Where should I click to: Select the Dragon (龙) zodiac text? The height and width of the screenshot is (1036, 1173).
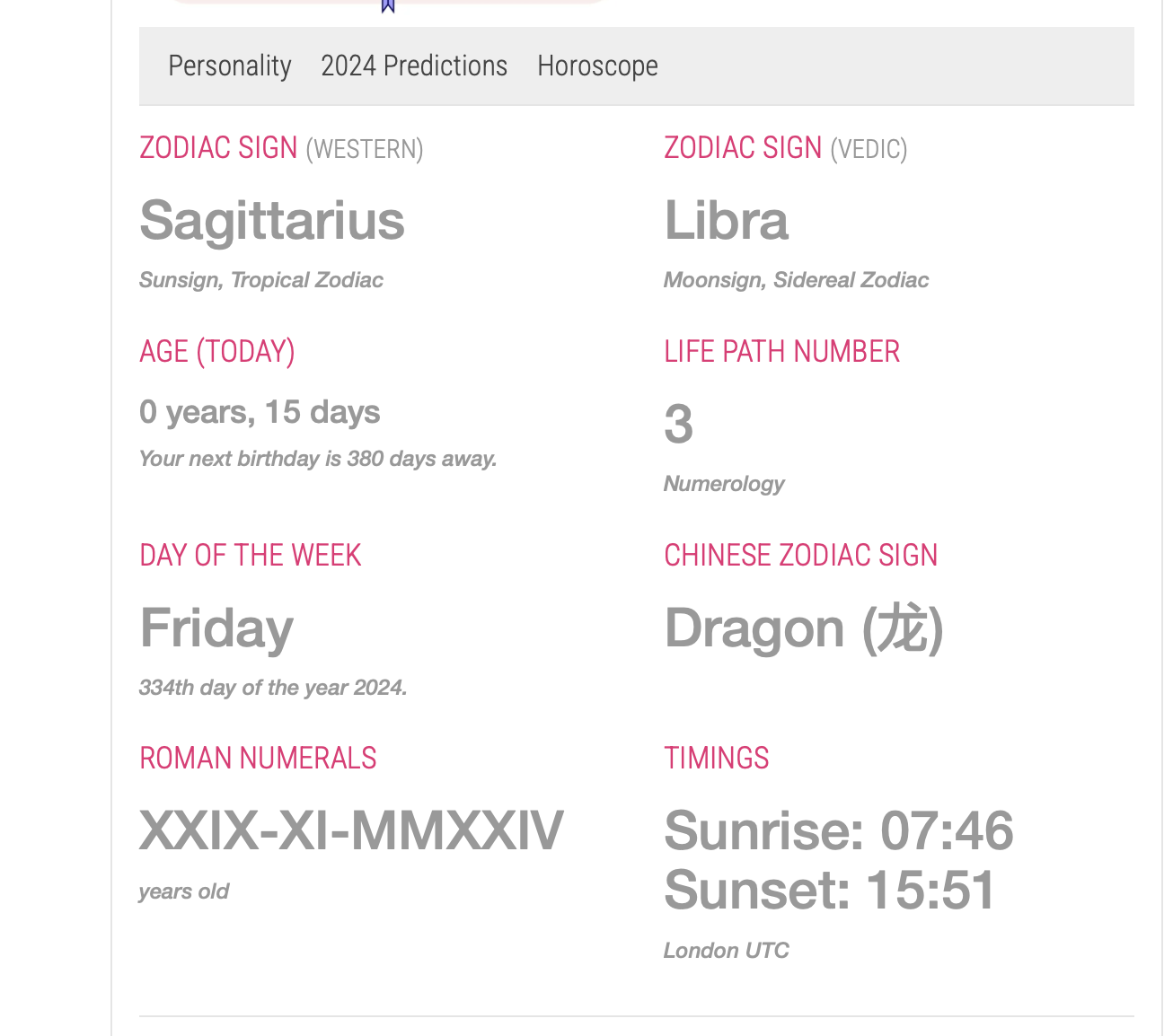(x=804, y=628)
